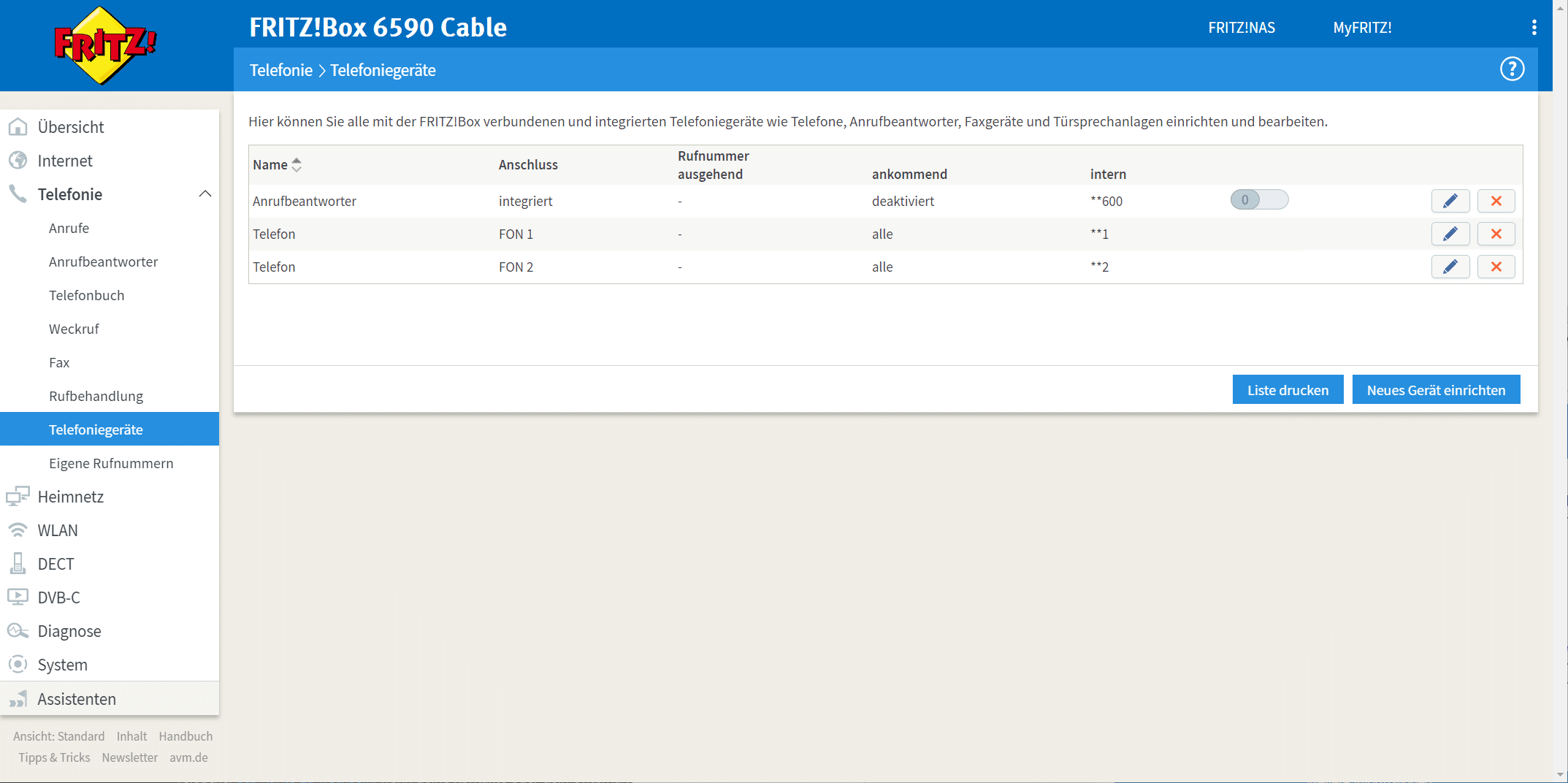The height and width of the screenshot is (783, 1568).
Task: Edit the FON 2 Telefon entry
Action: (x=1450, y=267)
